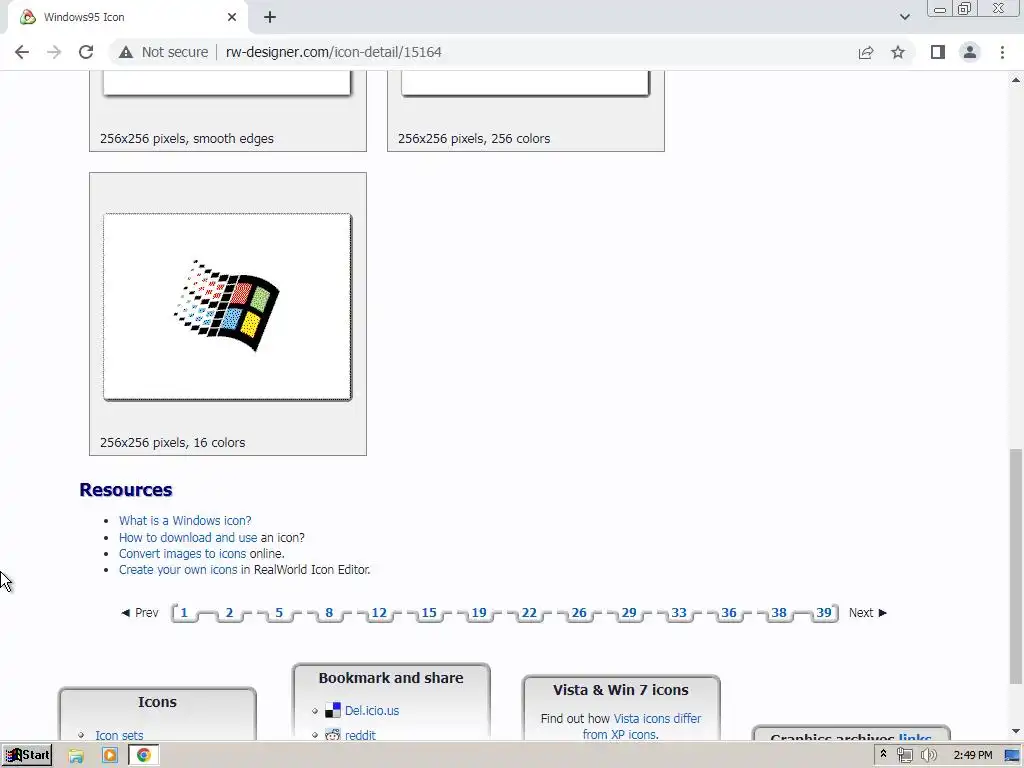Go to page 5

[x=279, y=613]
